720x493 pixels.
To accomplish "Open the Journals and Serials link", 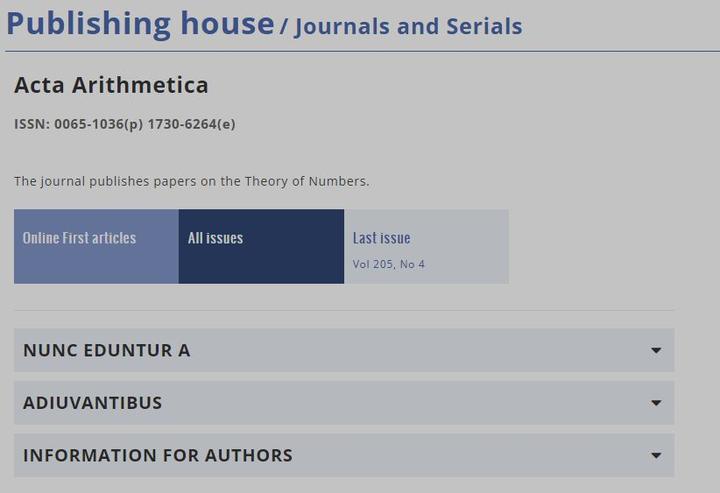I will pyautogui.click(x=408, y=27).
